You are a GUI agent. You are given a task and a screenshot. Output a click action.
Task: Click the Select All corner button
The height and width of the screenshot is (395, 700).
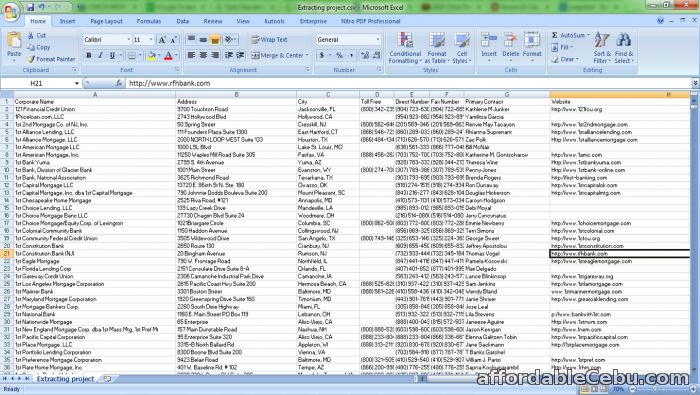pyautogui.click(x=7, y=94)
